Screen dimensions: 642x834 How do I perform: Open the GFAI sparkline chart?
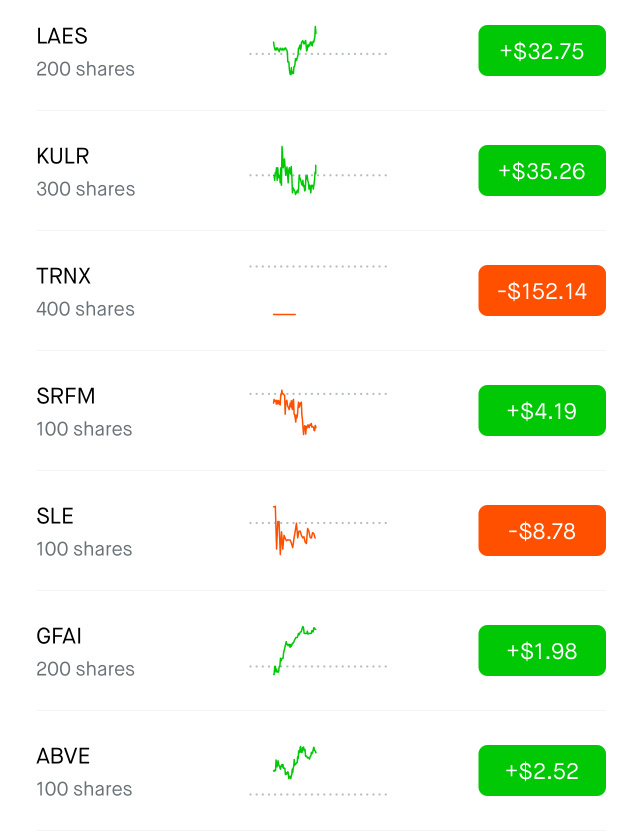318,650
